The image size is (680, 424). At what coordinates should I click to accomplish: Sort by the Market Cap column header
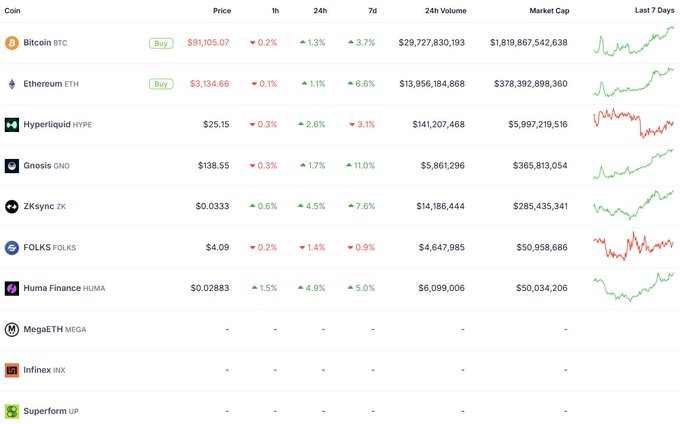(548, 10)
